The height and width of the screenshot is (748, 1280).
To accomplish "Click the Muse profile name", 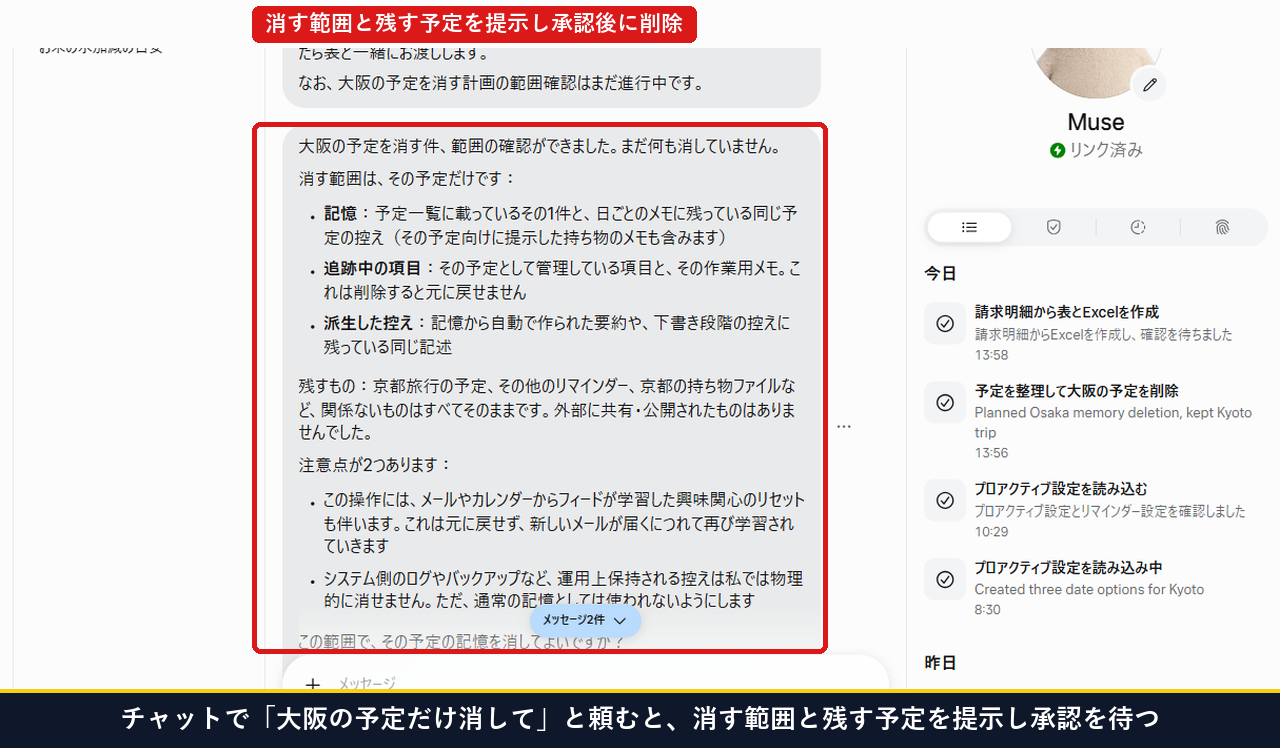I will (1096, 122).
